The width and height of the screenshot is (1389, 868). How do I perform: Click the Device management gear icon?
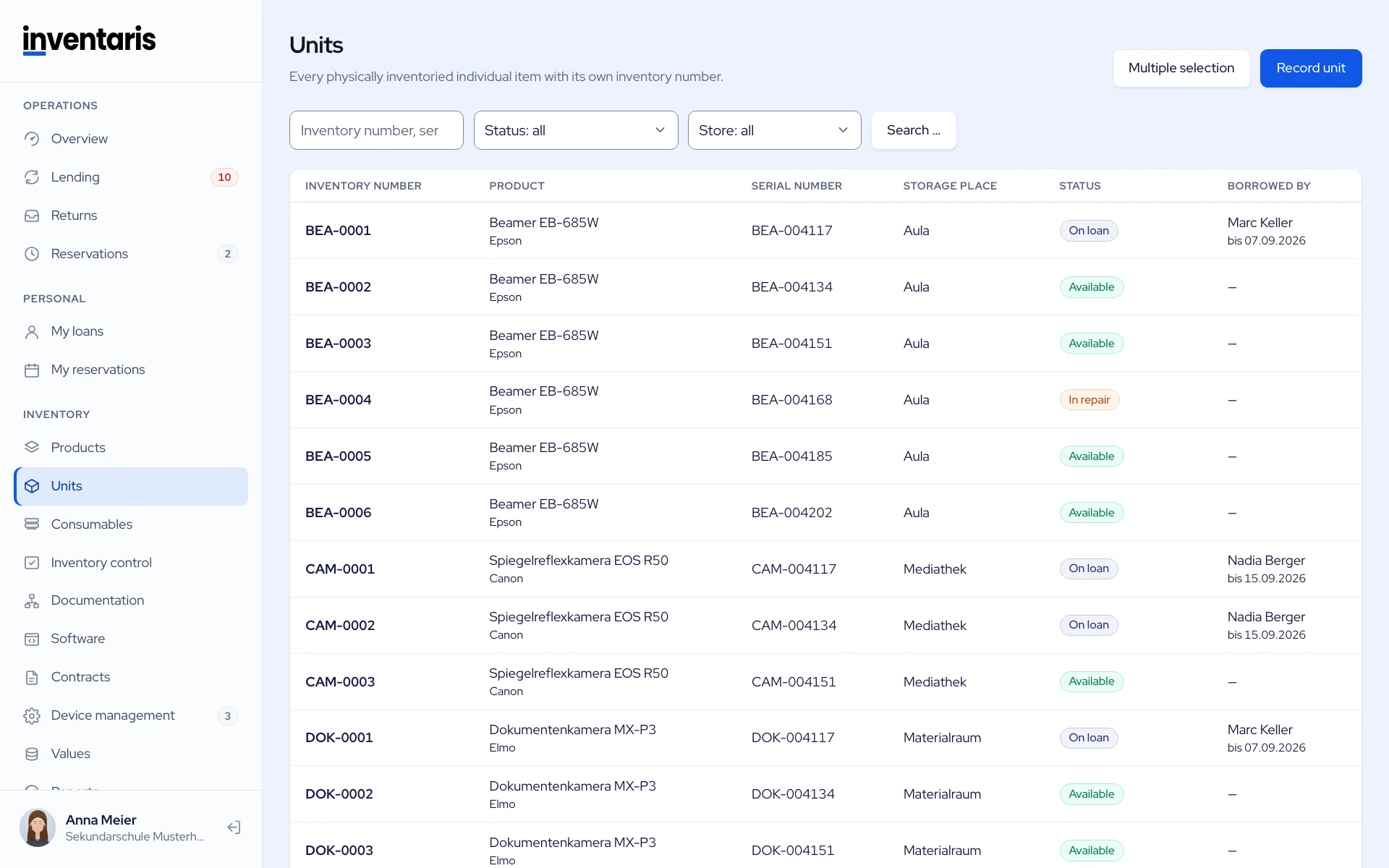(x=32, y=715)
